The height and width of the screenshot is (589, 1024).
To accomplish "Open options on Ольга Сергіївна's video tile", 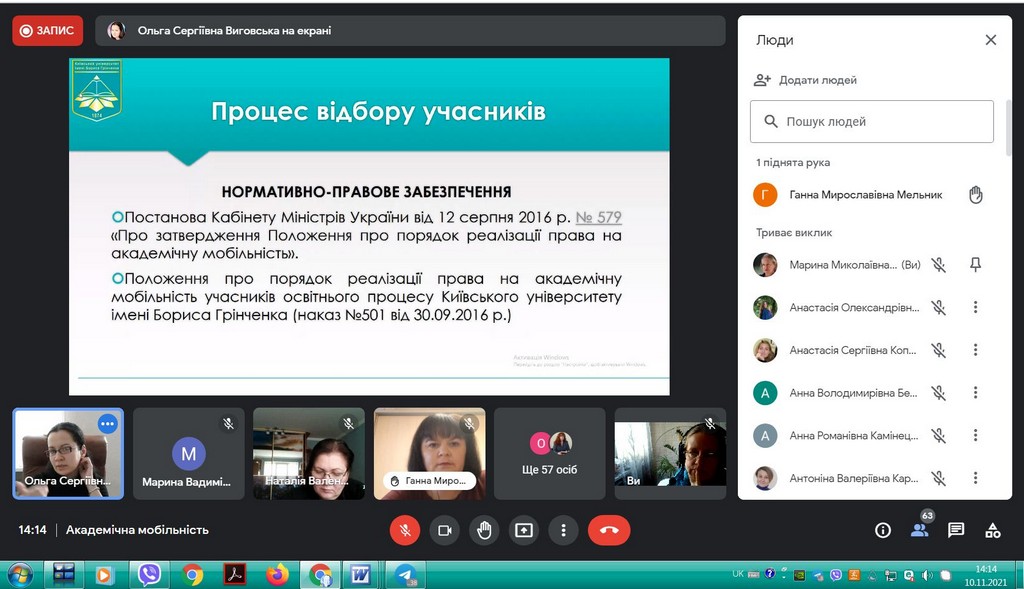I will [108, 424].
